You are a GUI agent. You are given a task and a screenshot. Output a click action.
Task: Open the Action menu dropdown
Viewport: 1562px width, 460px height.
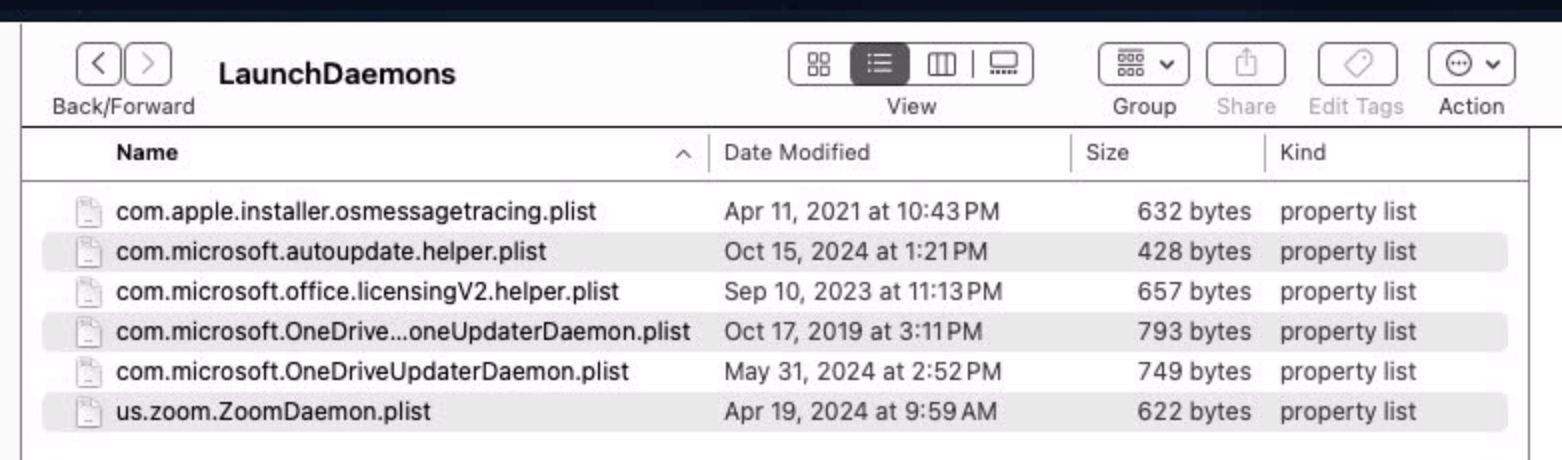[1471, 66]
